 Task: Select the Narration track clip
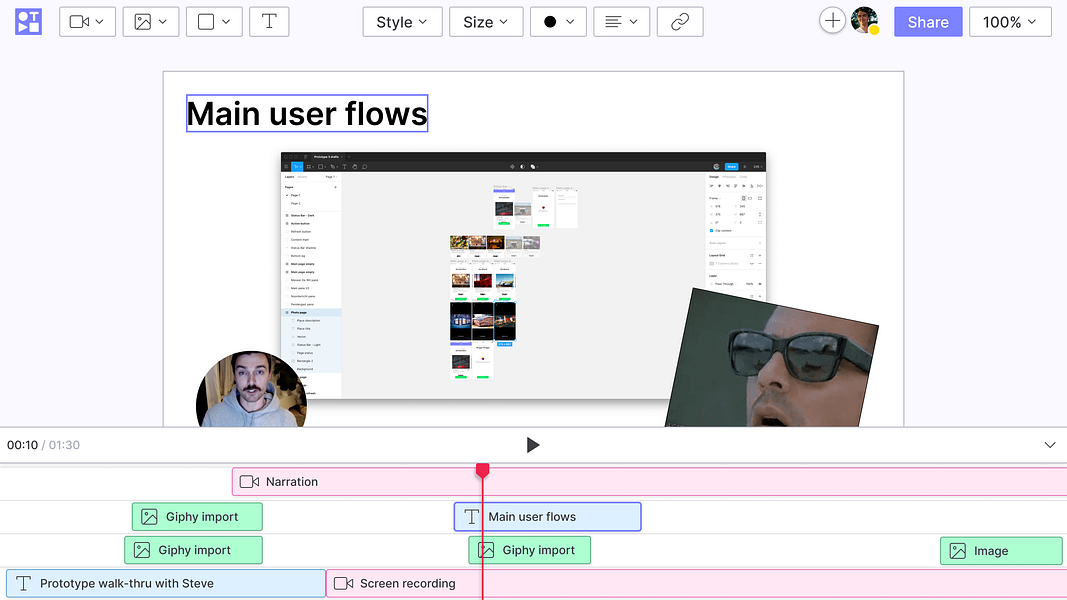coord(649,482)
